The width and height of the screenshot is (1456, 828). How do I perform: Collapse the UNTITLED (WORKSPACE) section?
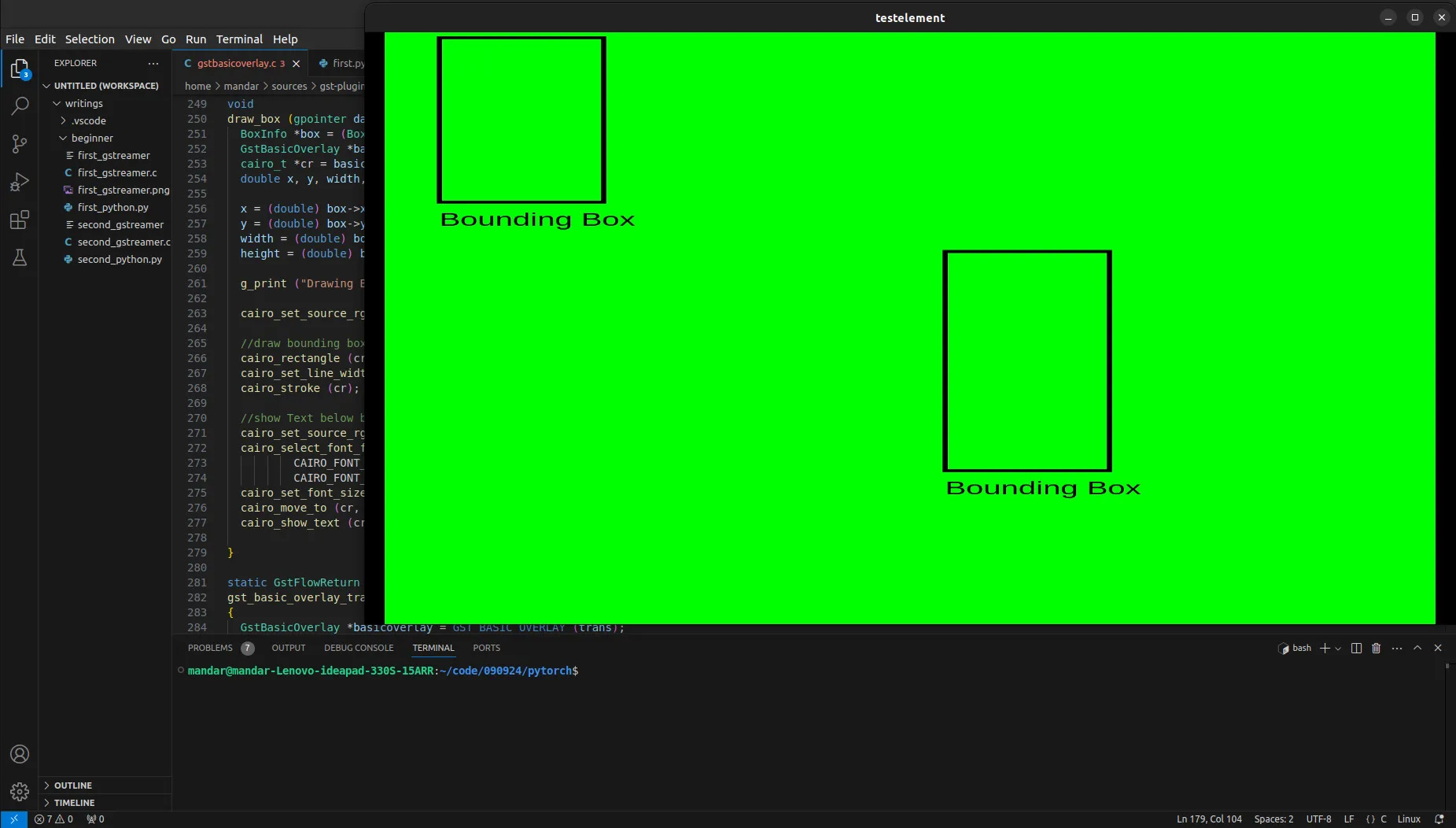point(46,86)
